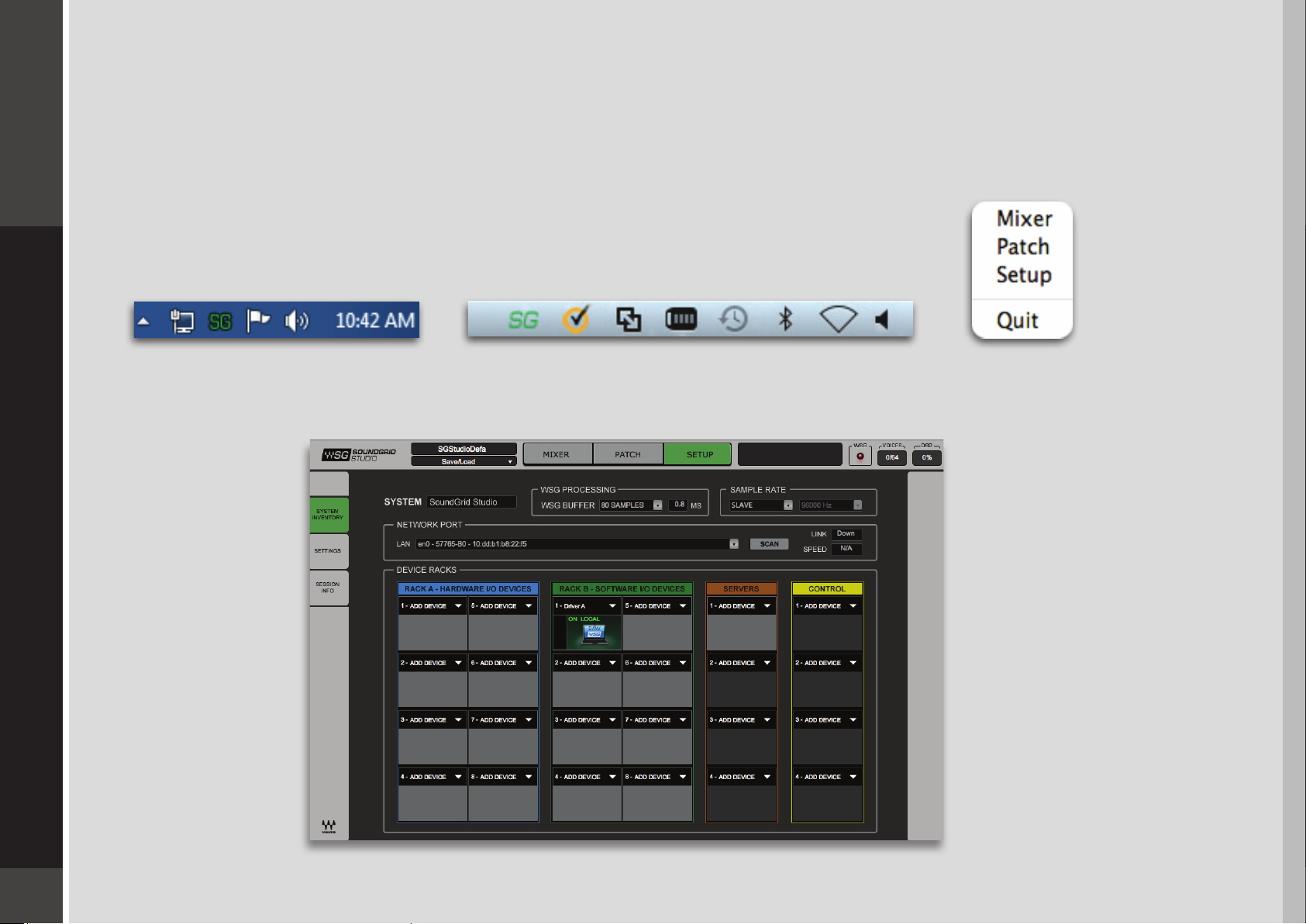Open the SLAVE sample rate mode dropdown
1306x924 pixels.
[x=761, y=505]
